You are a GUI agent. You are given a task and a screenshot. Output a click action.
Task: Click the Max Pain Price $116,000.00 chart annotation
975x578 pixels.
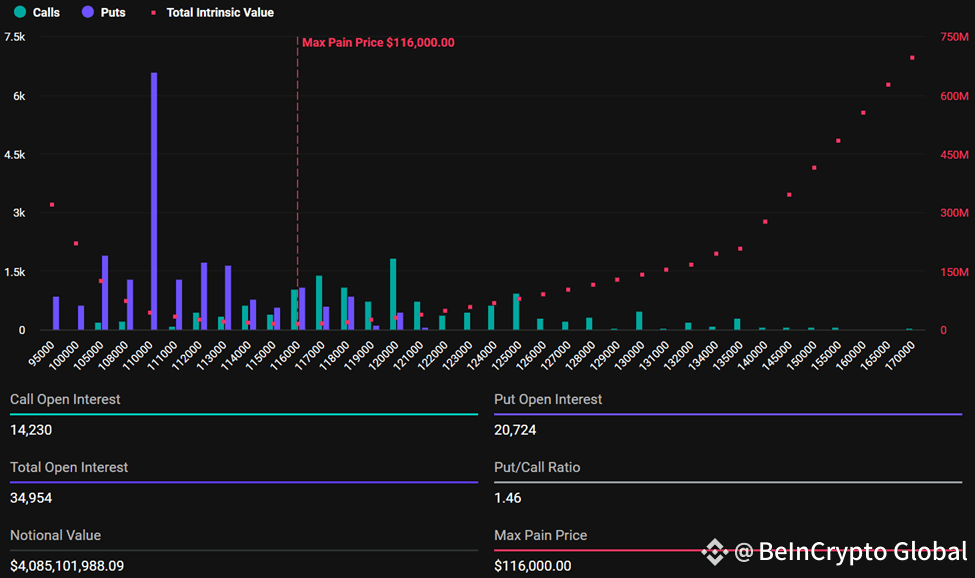[378, 42]
